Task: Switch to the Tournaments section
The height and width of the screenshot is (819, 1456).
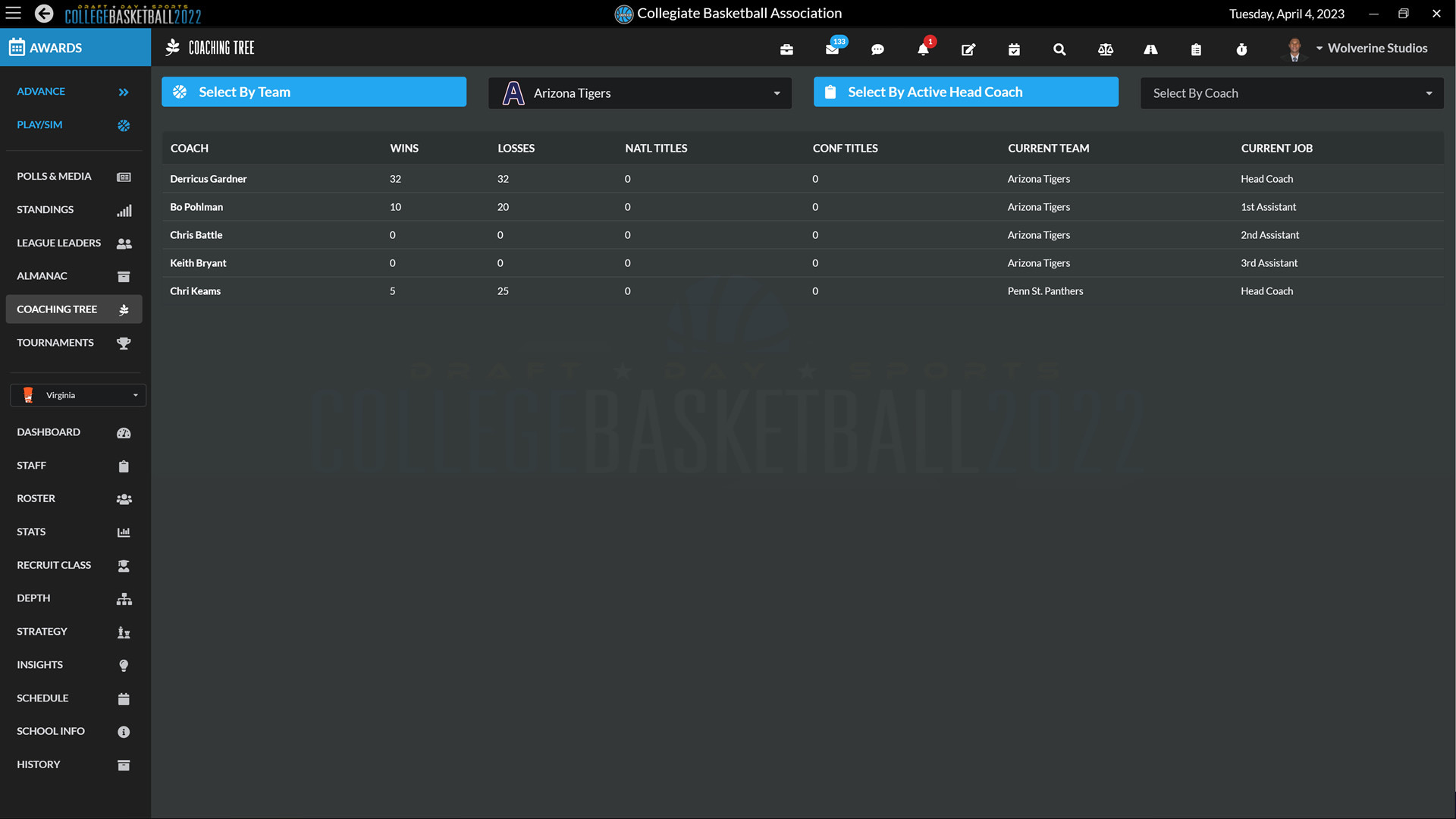Action: point(74,342)
